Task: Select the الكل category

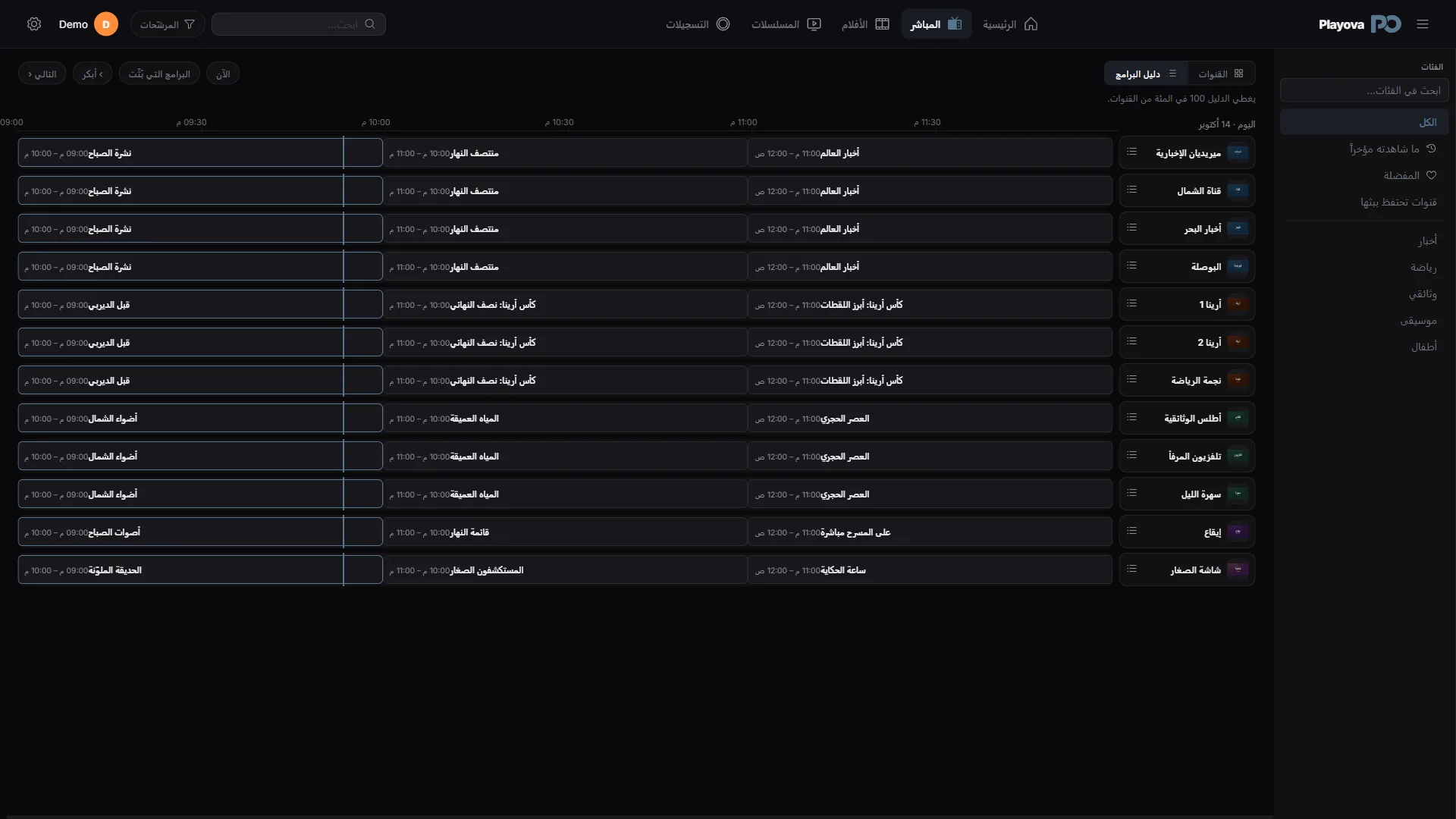Action: tap(1364, 122)
